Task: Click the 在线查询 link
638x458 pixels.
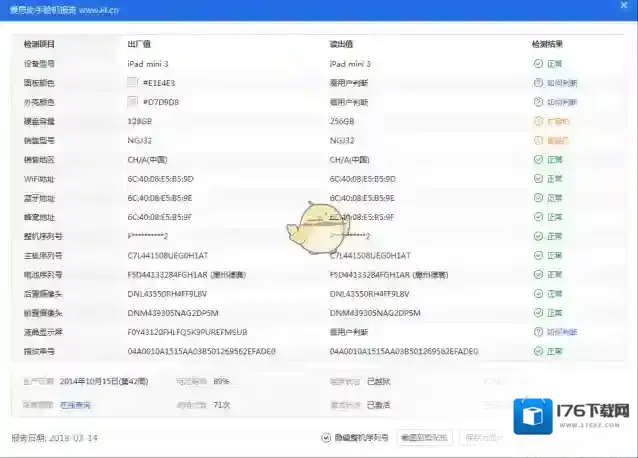Action: point(75,405)
